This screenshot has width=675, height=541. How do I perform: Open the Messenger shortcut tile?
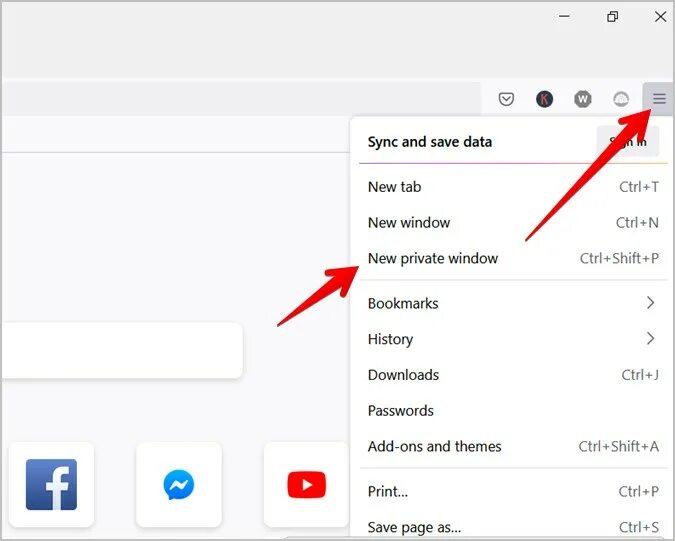click(179, 484)
